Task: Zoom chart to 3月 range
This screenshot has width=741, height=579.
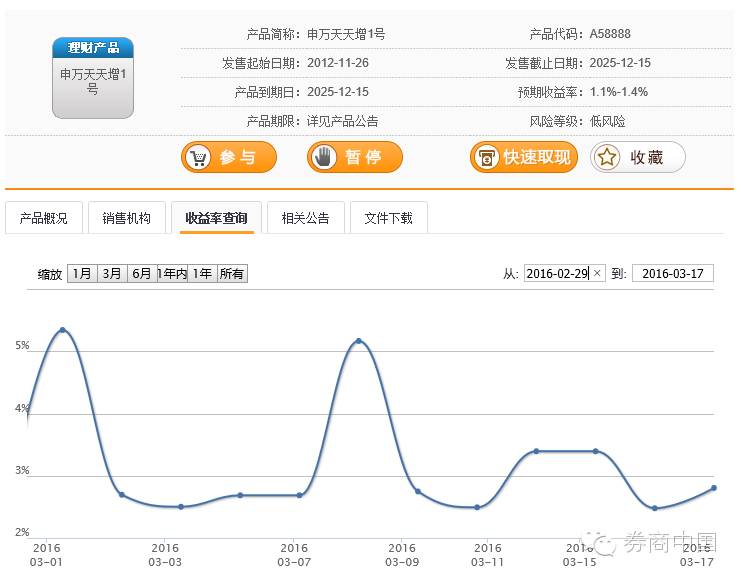Action: 112,273
